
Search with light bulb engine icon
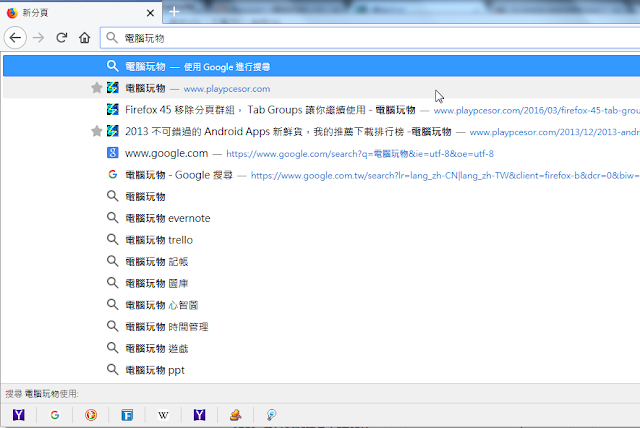[x=271, y=415]
